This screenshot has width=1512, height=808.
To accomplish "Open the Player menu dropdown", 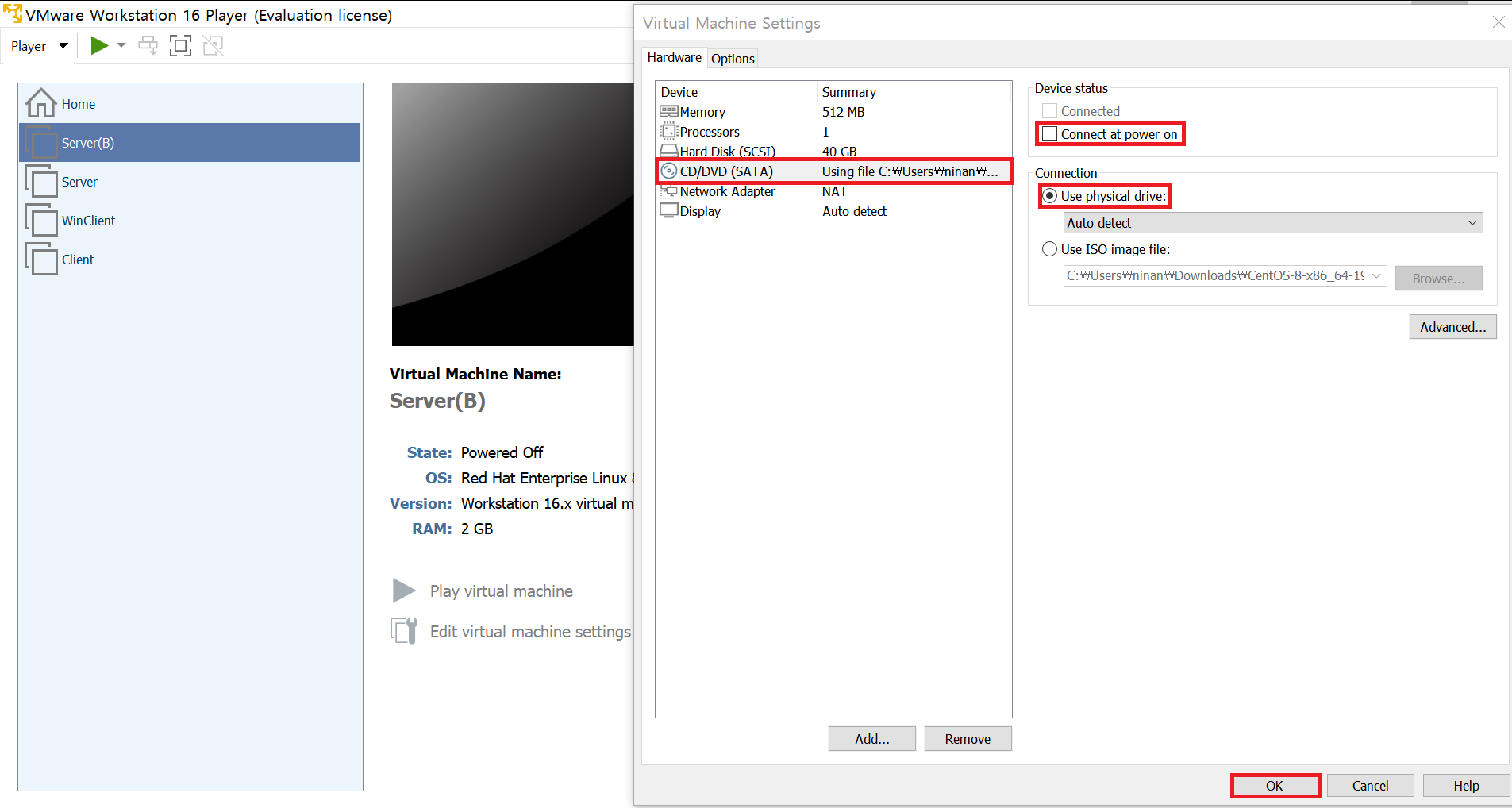I will pyautogui.click(x=40, y=46).
